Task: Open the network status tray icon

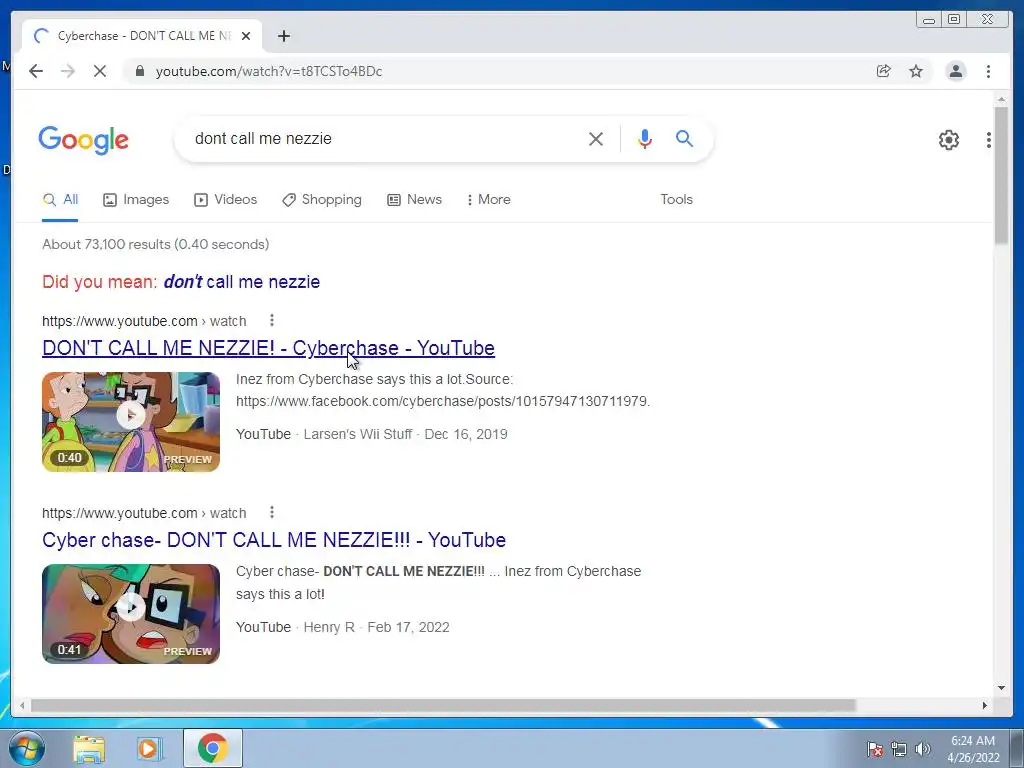Action: pyautogui.click(x=899, y=749)
